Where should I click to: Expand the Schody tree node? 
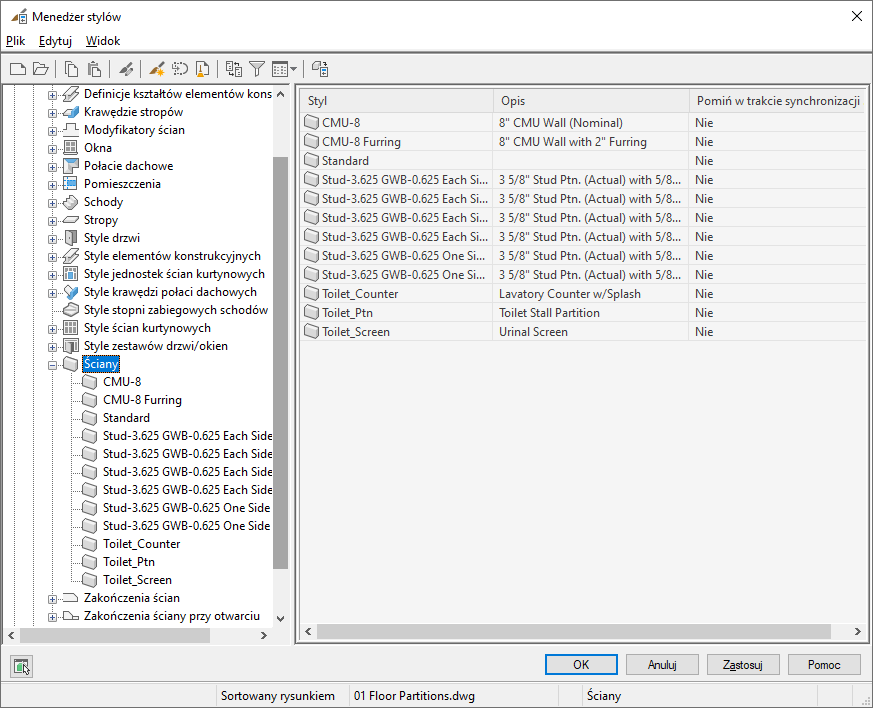tap(52, 203)
